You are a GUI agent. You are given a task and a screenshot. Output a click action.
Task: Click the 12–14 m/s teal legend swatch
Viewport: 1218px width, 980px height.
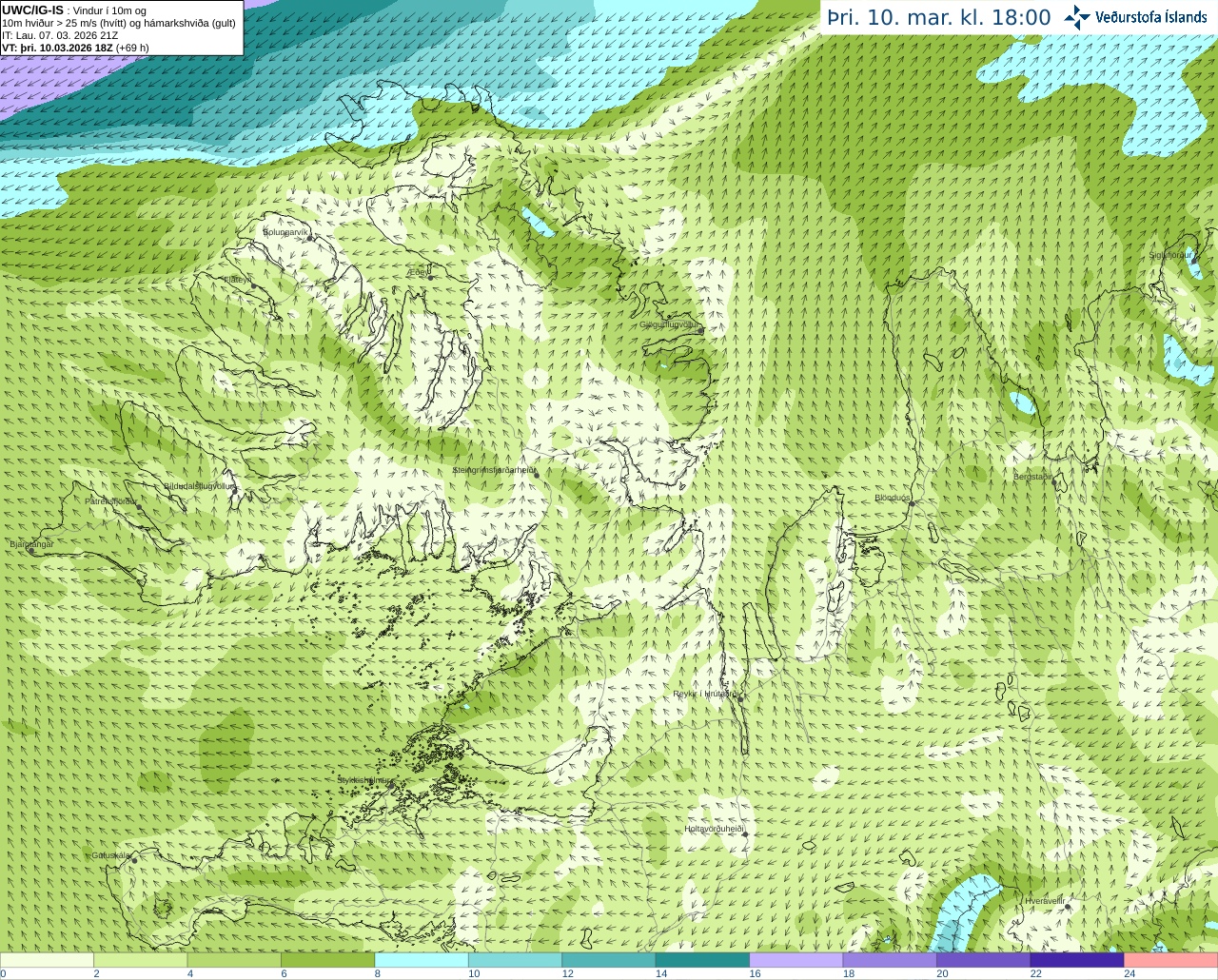pyautogui.click(x=609, y=960)
